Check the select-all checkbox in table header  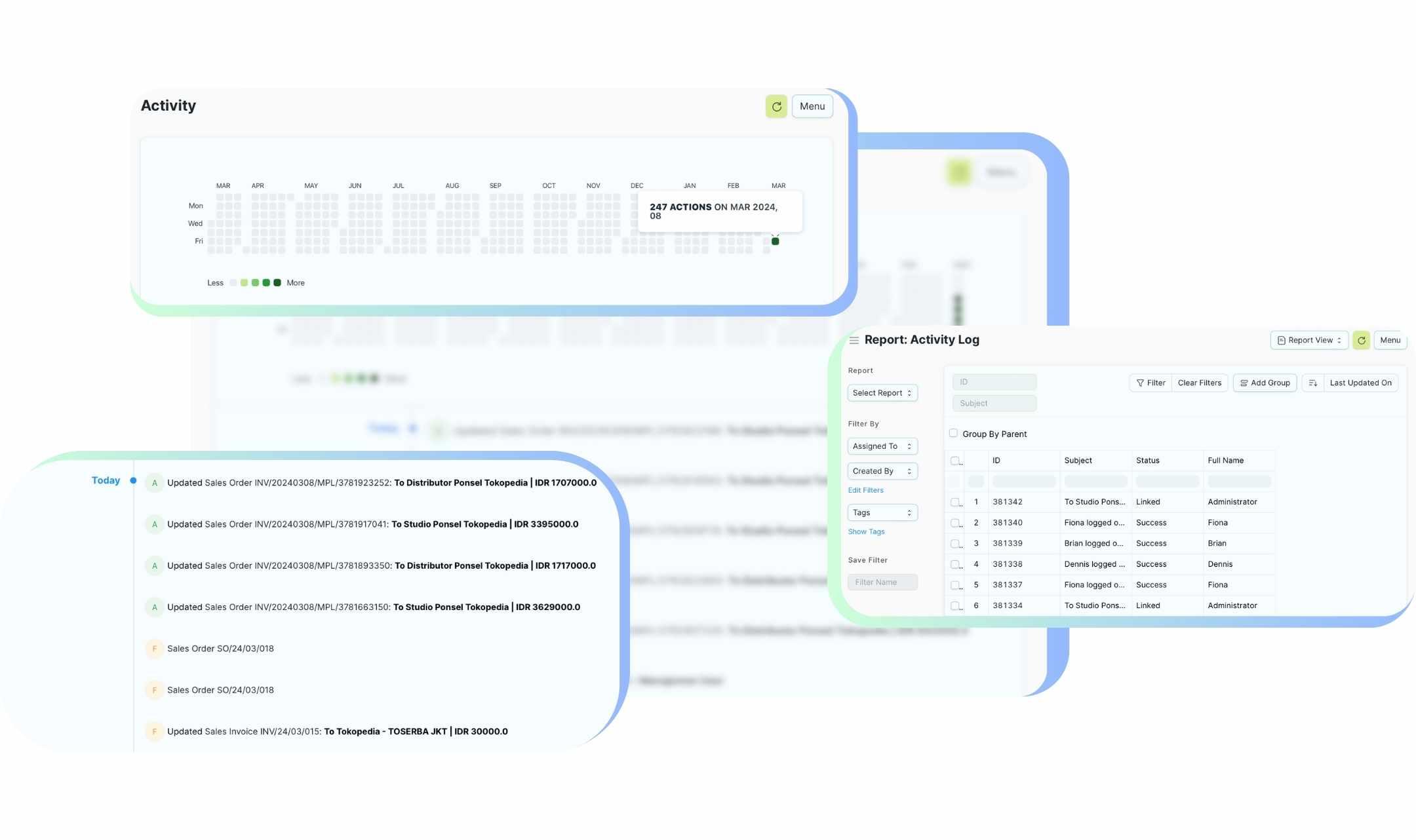point(955,461)
